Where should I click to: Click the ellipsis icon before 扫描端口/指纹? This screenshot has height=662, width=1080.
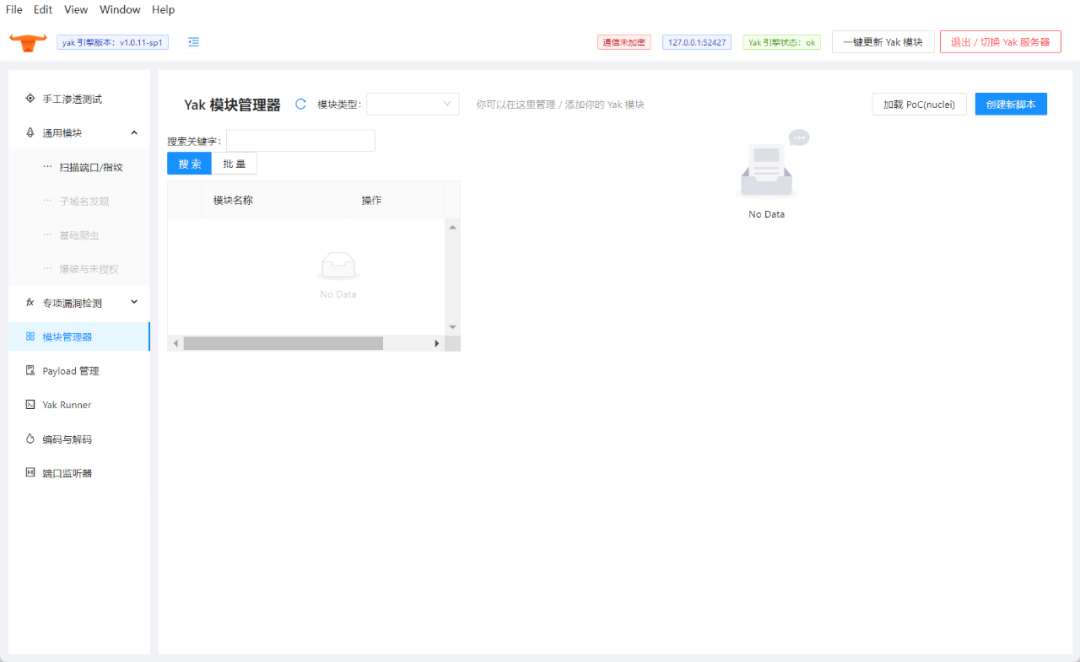click(x=48, y=167)
